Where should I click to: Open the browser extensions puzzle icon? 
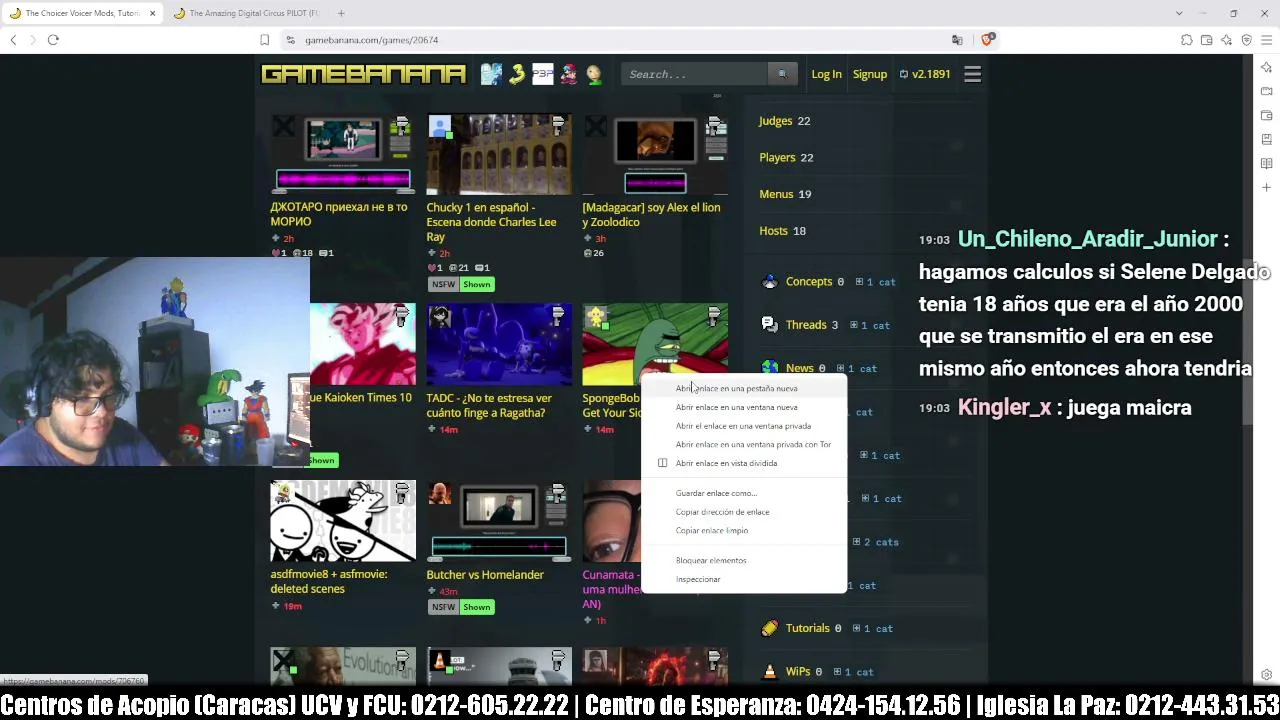[x=1186, y=40]
